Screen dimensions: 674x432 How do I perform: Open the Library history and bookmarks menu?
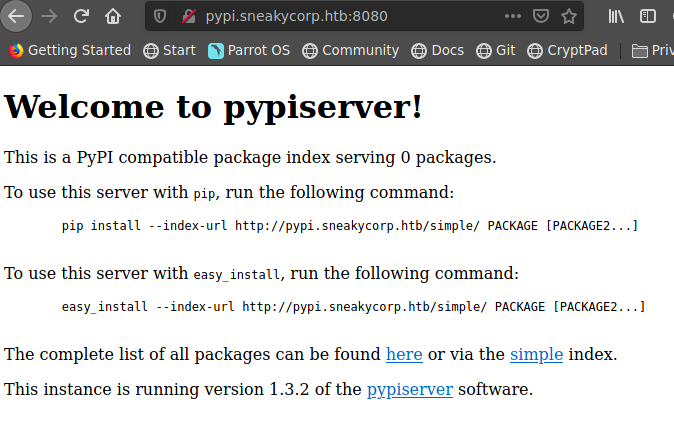[616, 16]
